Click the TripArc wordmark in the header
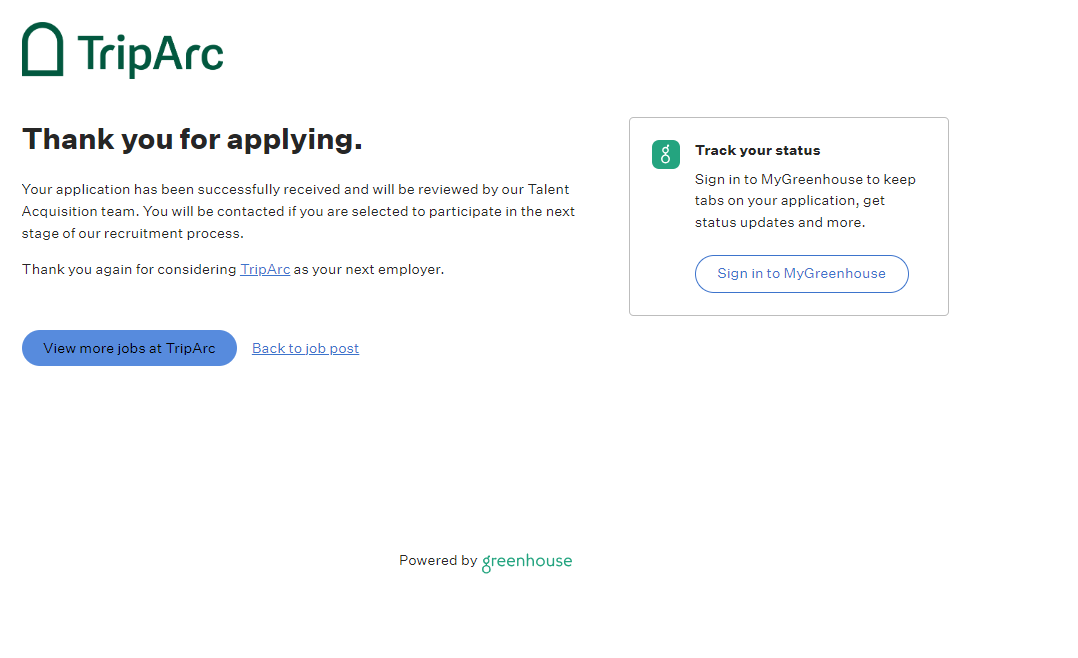Screen dimensions: 1078x658 150,53
